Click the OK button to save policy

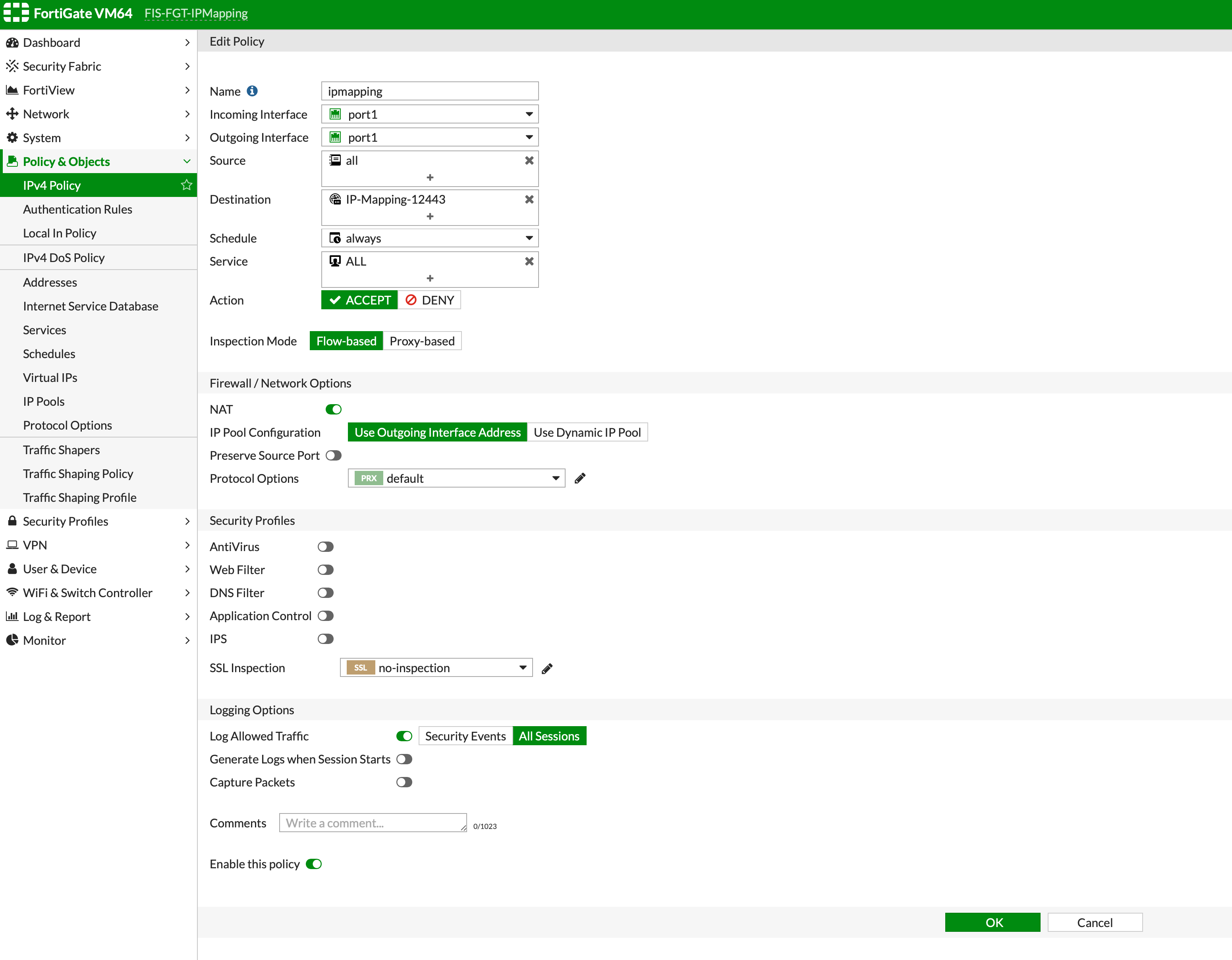click(x=992, y=921)
